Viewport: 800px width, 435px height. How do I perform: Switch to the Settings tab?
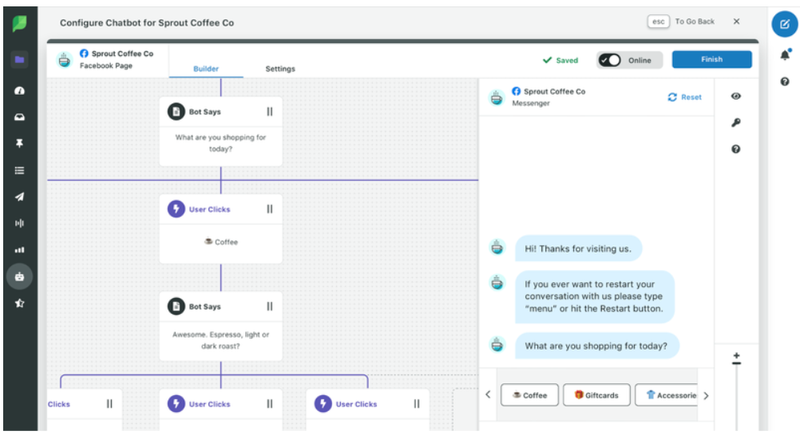(x=280, y=69)
